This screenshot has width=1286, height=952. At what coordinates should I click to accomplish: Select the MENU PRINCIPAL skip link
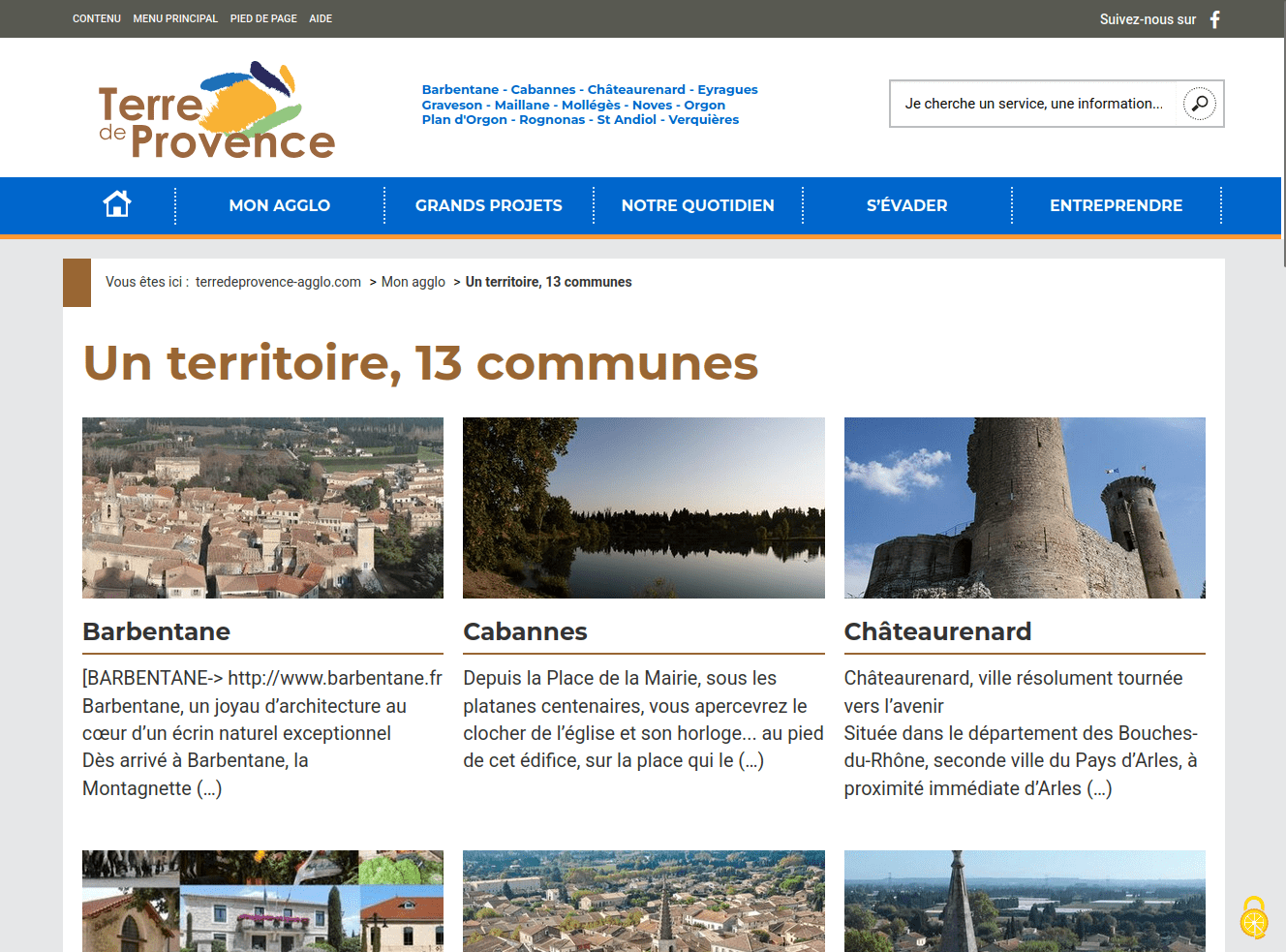coord(175,18)
